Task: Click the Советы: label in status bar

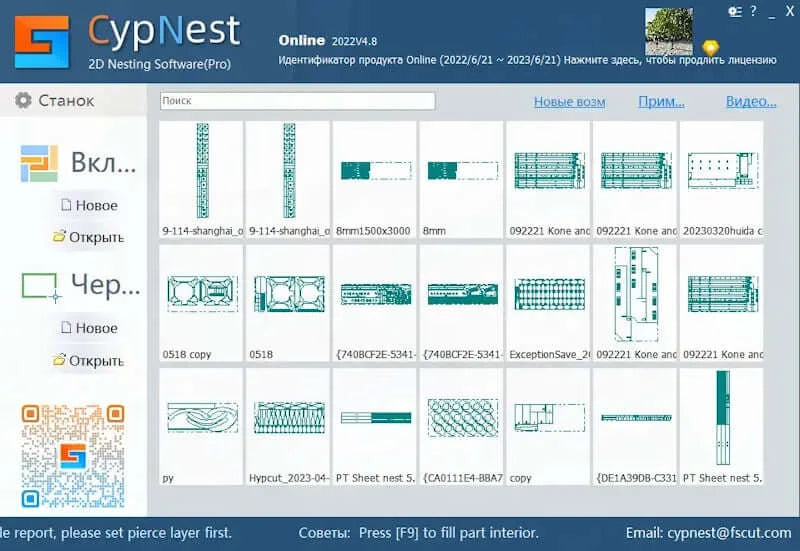Action: [x=324, y=533]
